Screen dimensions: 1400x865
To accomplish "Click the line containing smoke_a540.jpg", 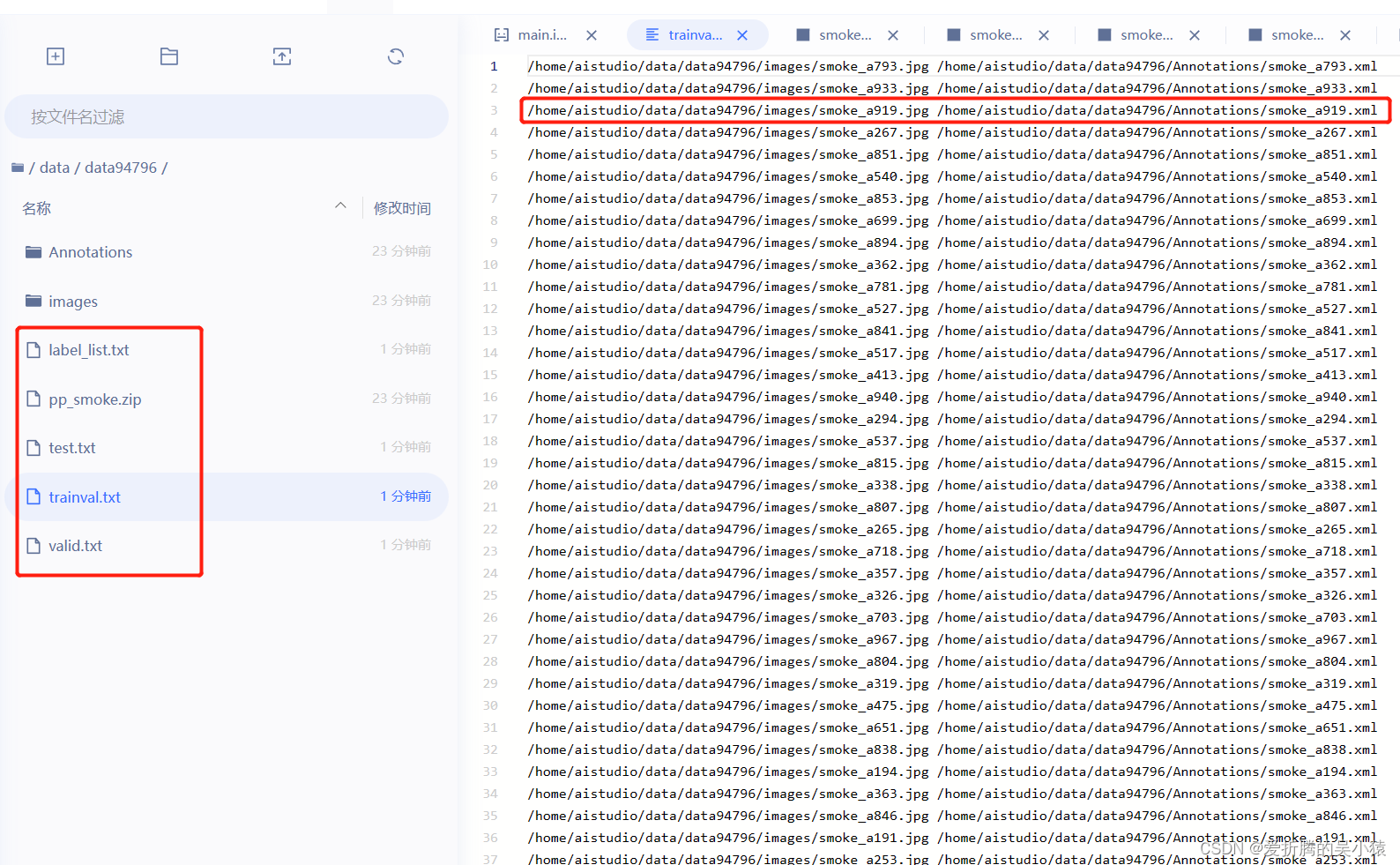I will click(x=952, y=176).
